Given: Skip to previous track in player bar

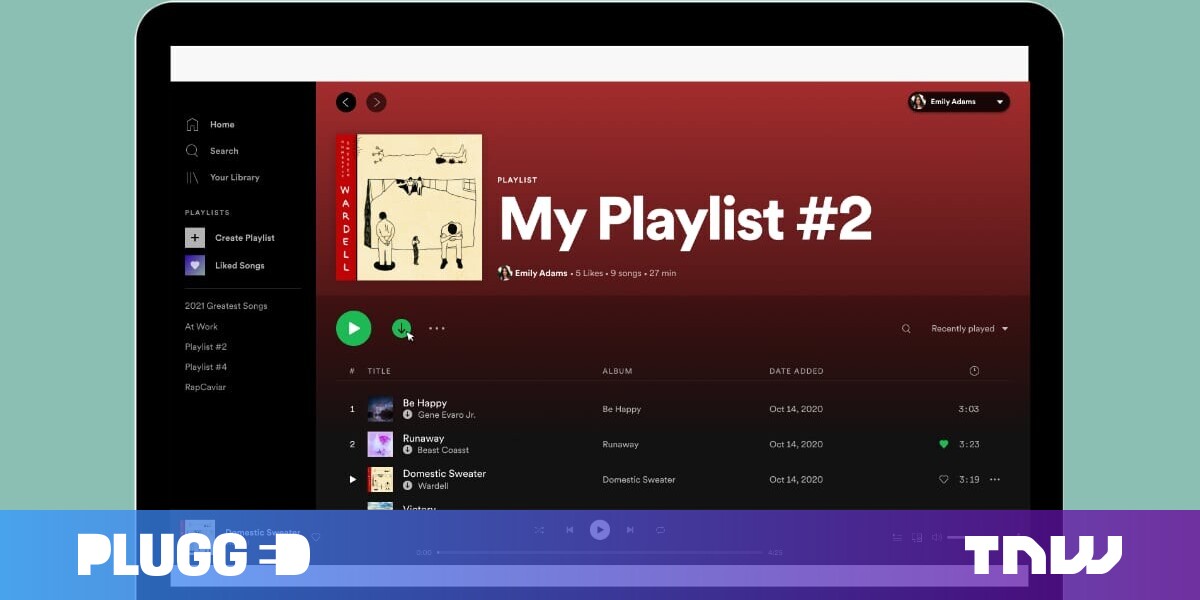Looking at the screenshot, I should (569, 530).
